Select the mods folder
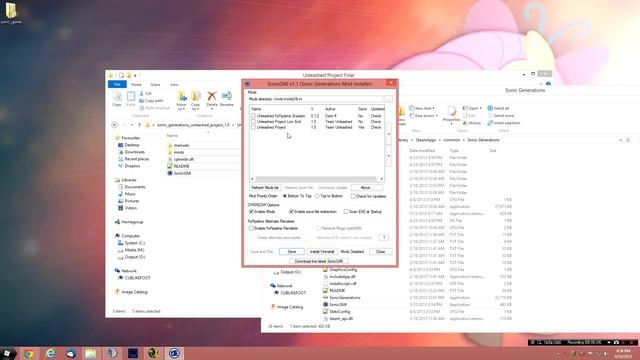The height and width of the screenshot is (360, 640). pos(176,152)
